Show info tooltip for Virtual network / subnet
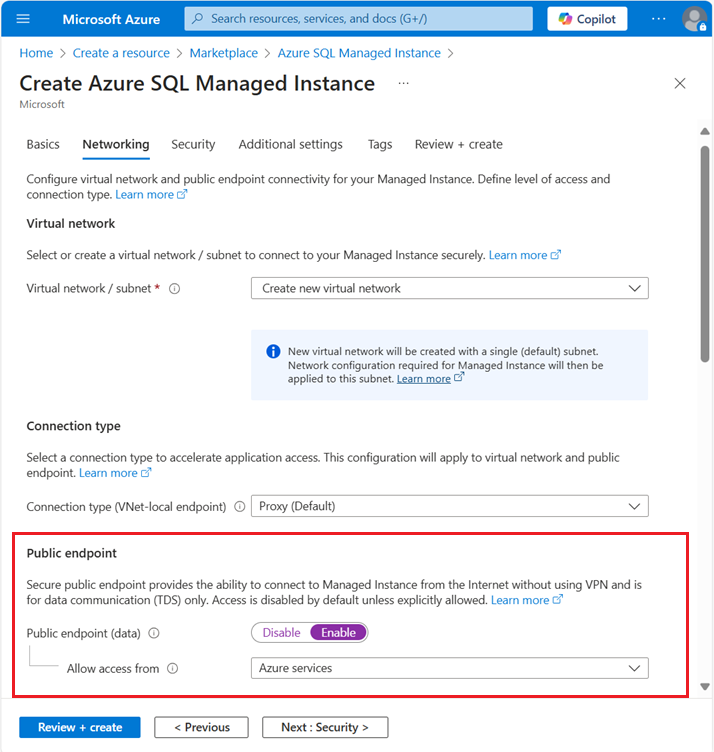The image size is (714, 752). [x=175, y=289]
